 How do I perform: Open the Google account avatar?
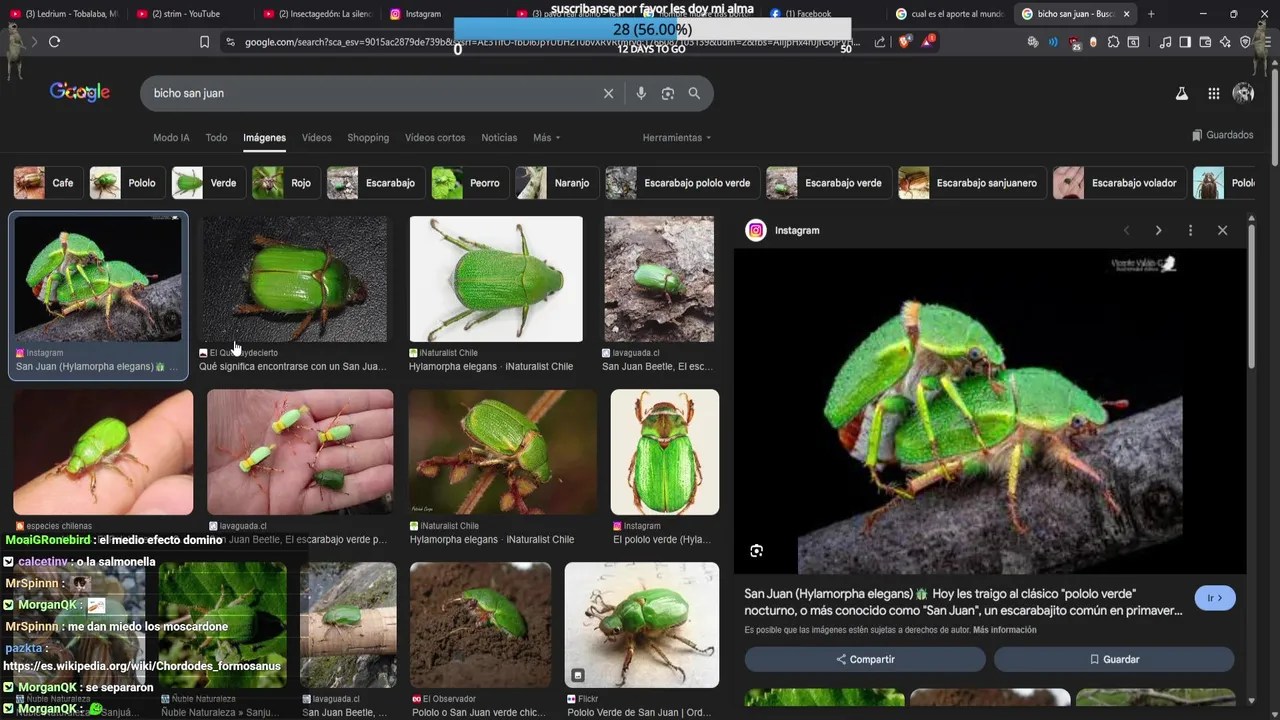pyautogui.click(x=1243, y=93)
